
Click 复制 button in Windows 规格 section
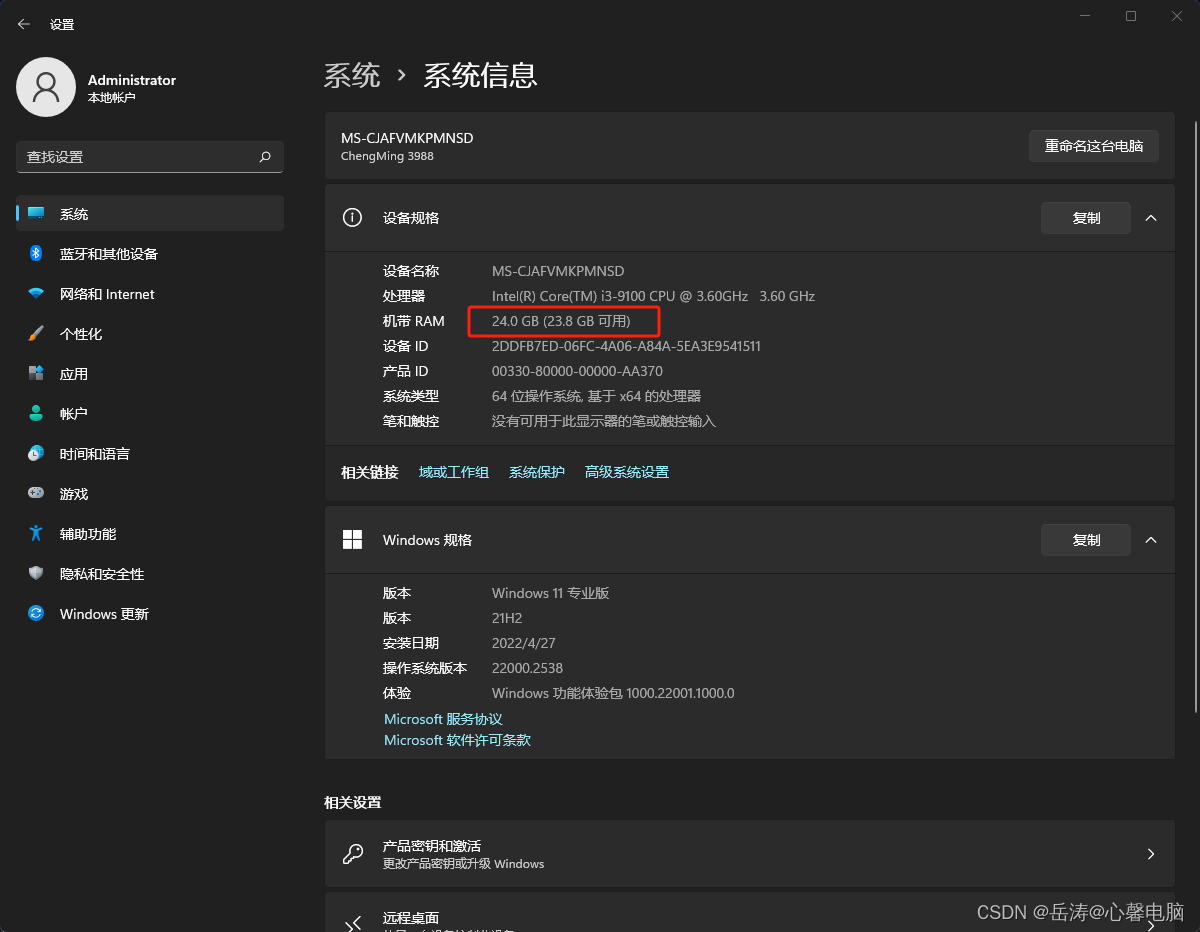click(x=1086, y=540)
